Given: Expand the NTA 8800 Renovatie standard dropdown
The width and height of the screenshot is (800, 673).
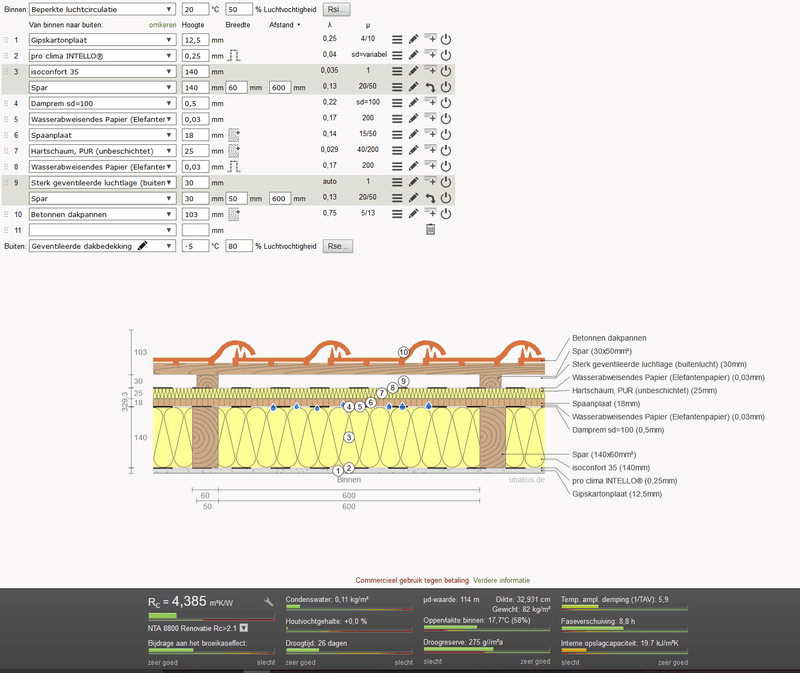Looking at the screenshot, I should [244, 628].
